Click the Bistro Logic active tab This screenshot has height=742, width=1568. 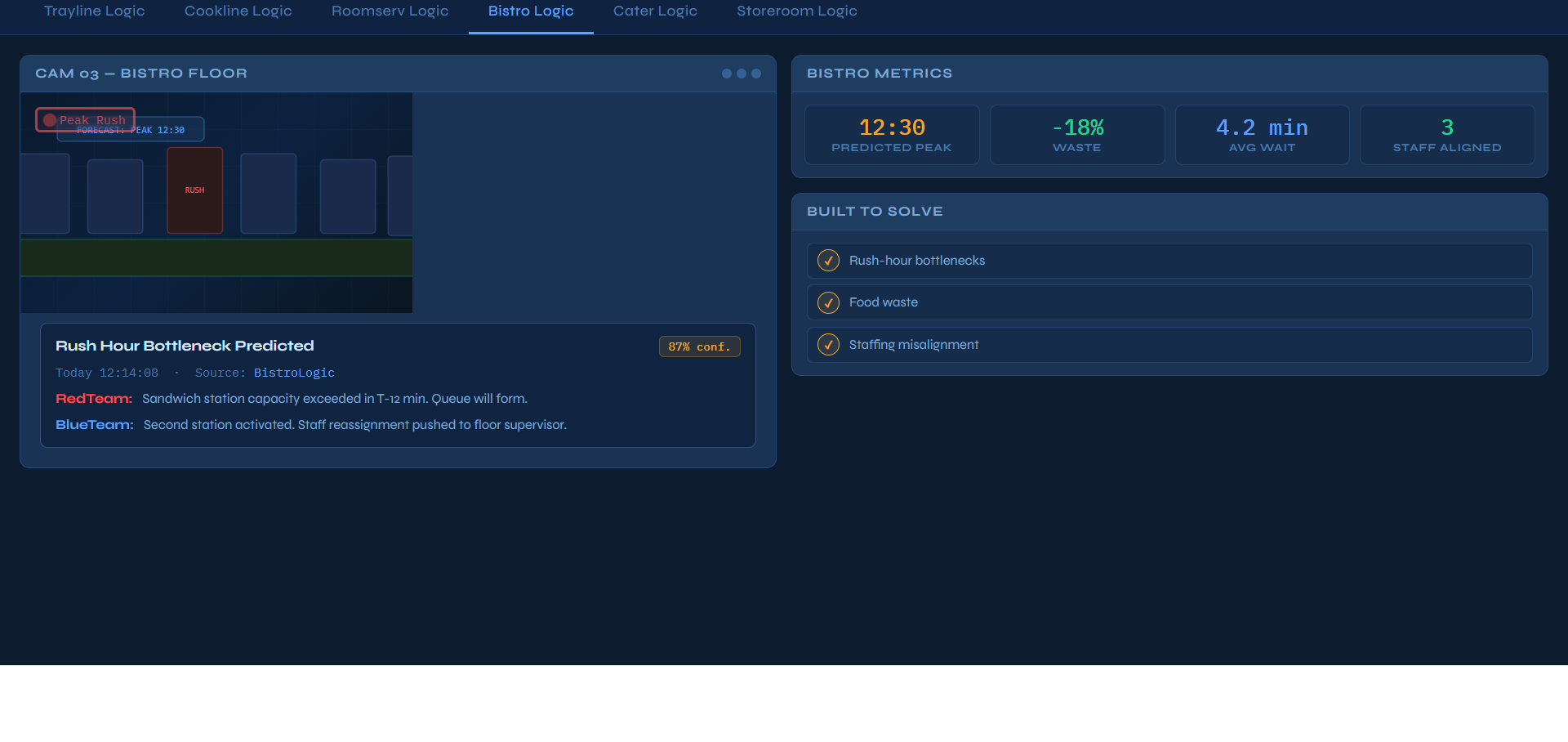(531, 11)
